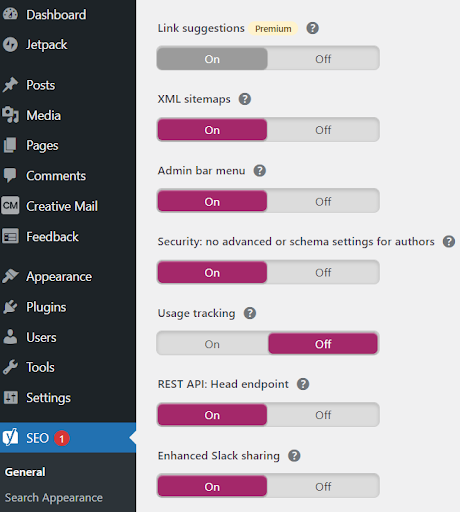Click the Appearance paintbrush icon
This screenshot has height=512, width=460.
click(10, 276)
